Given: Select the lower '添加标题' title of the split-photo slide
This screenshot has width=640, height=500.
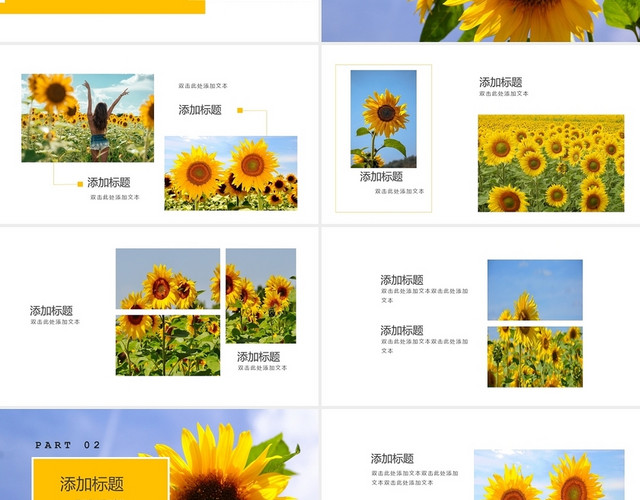Looking at the screenshot, I should coord(402,330).
